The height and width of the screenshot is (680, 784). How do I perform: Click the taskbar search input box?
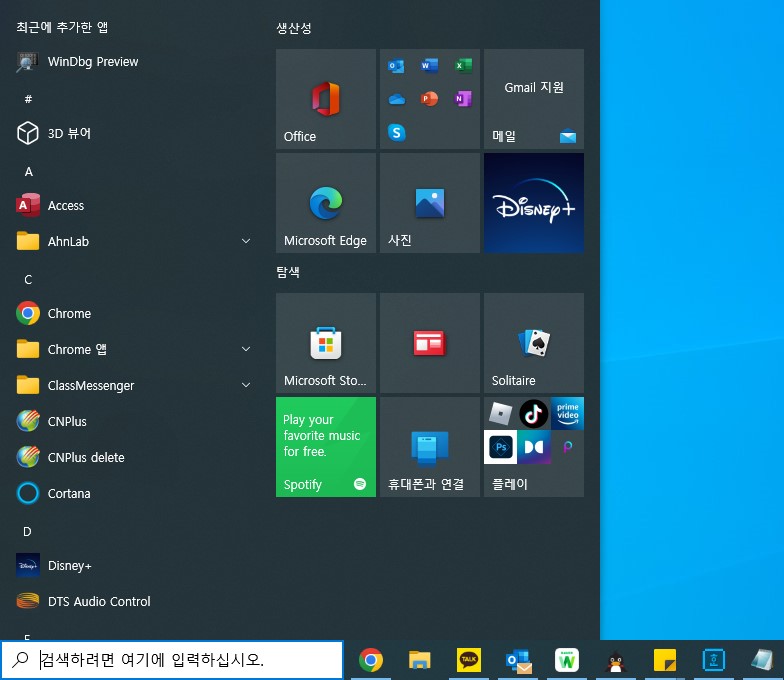(172, 660)
